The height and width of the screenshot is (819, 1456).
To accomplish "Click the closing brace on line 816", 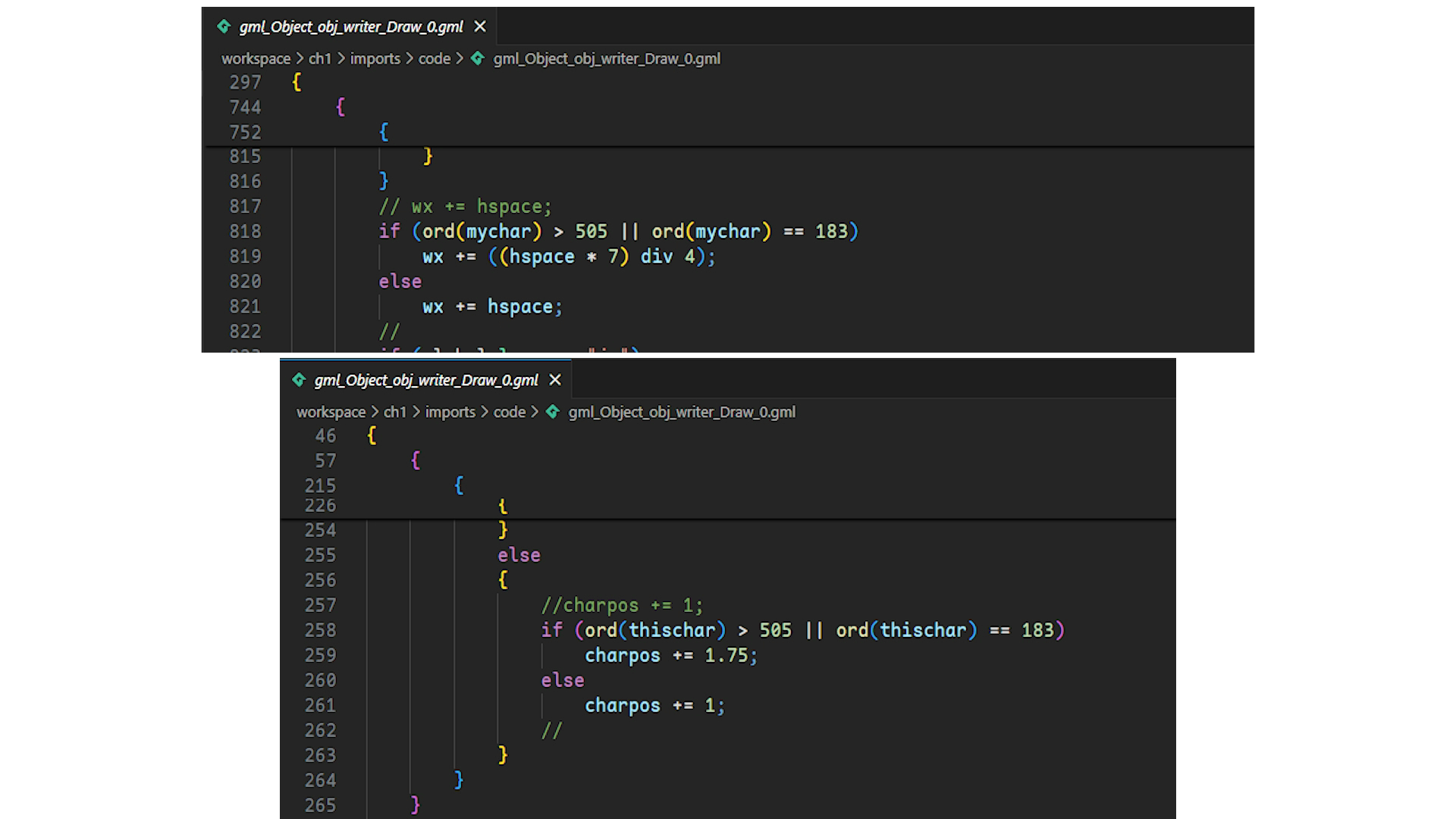I will click(384, 181).
